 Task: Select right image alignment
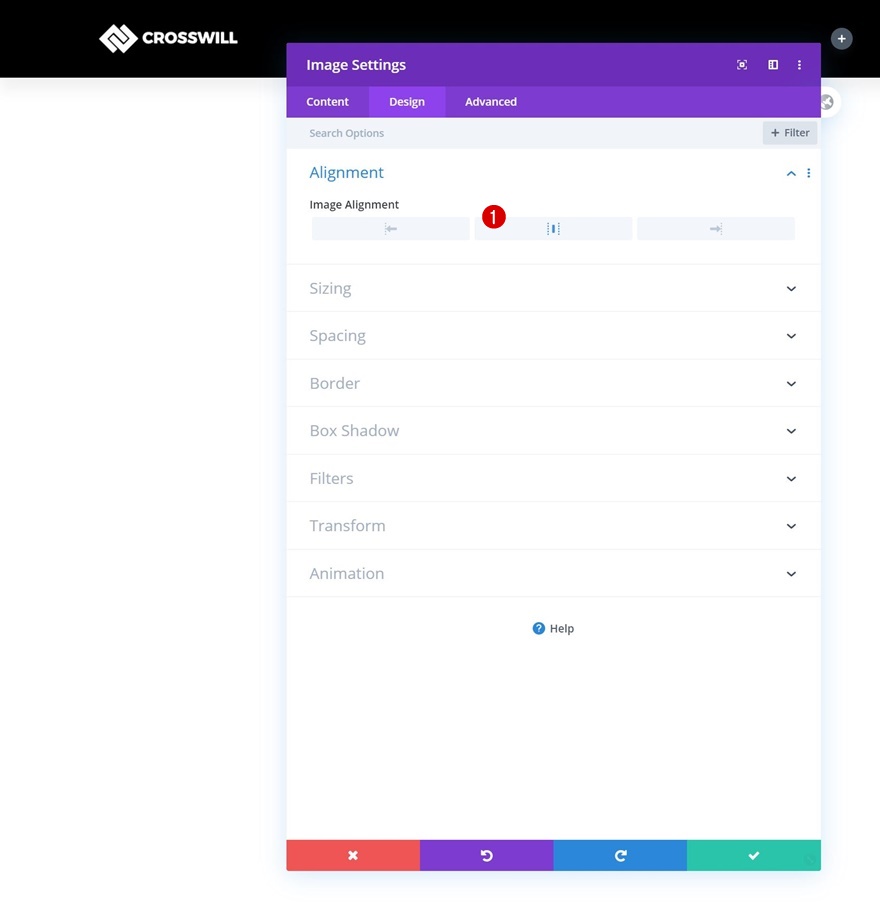click(716, 228)
